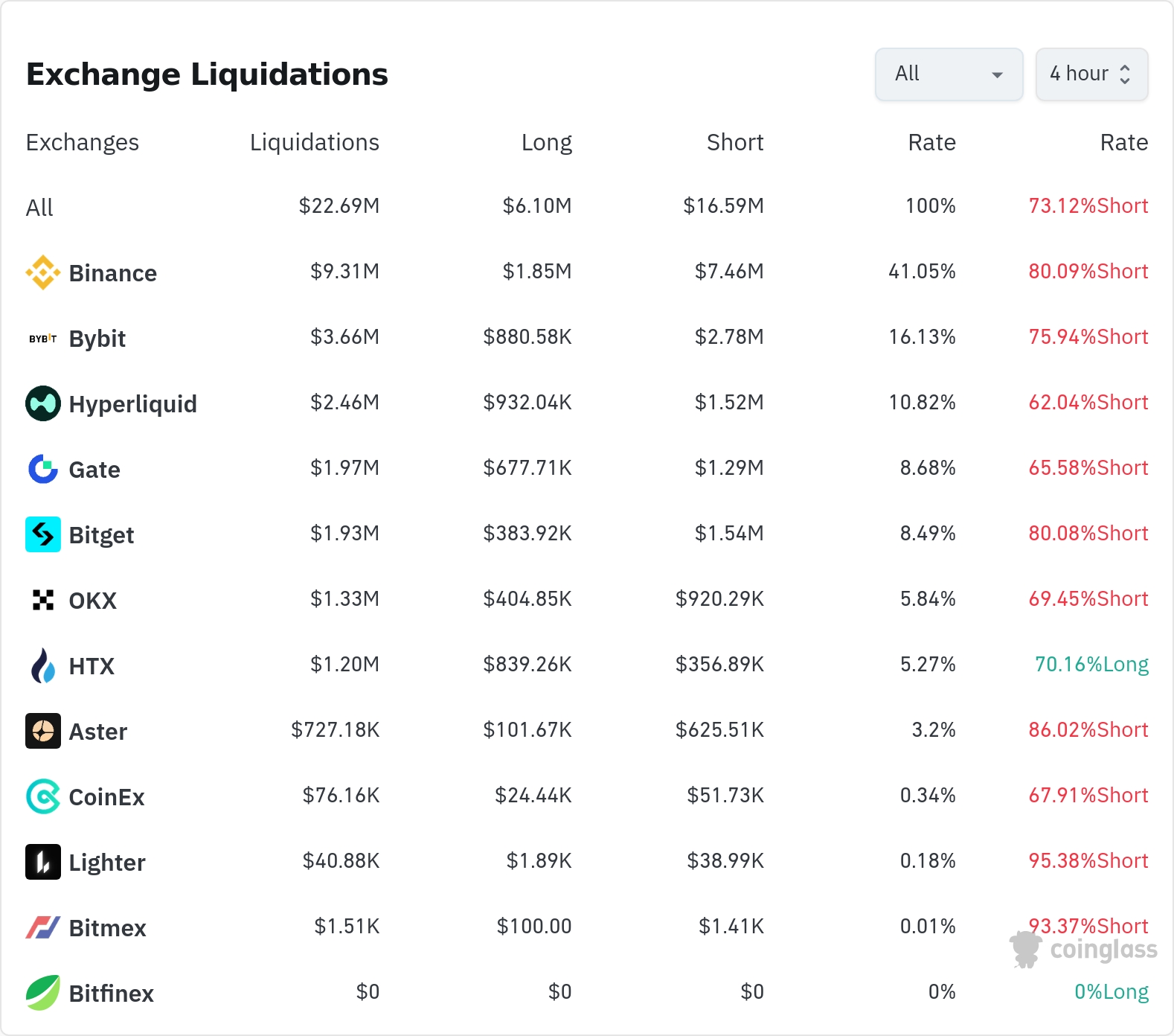Click the Short column header
Image resolution: width=1174 pixels, height=1036 pixels.
734,142
